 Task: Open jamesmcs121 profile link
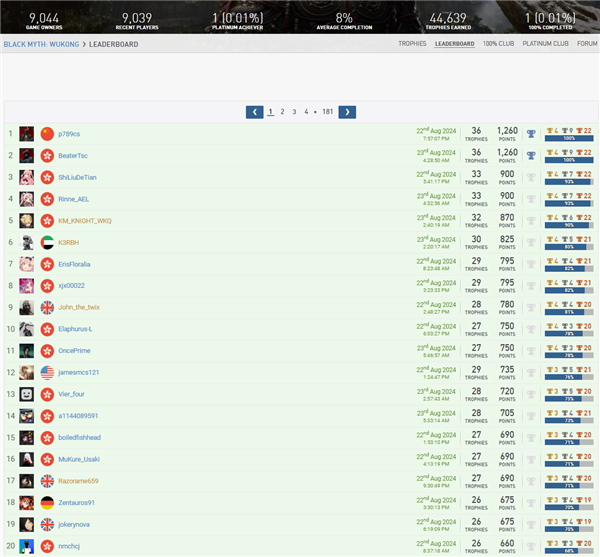pyautogui.click(x=78, y=373)
